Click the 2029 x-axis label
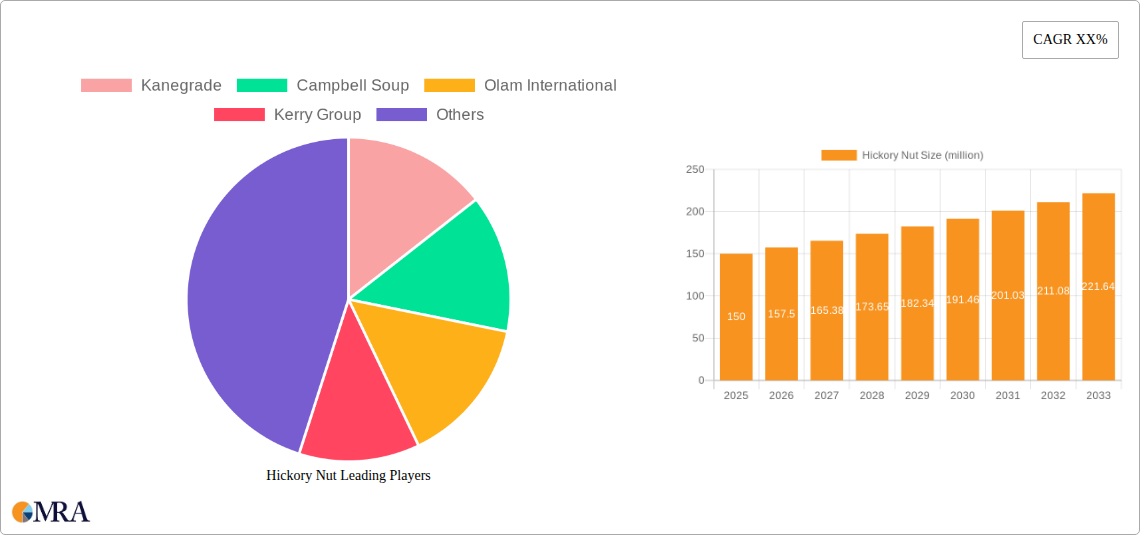 pos(918,396)
